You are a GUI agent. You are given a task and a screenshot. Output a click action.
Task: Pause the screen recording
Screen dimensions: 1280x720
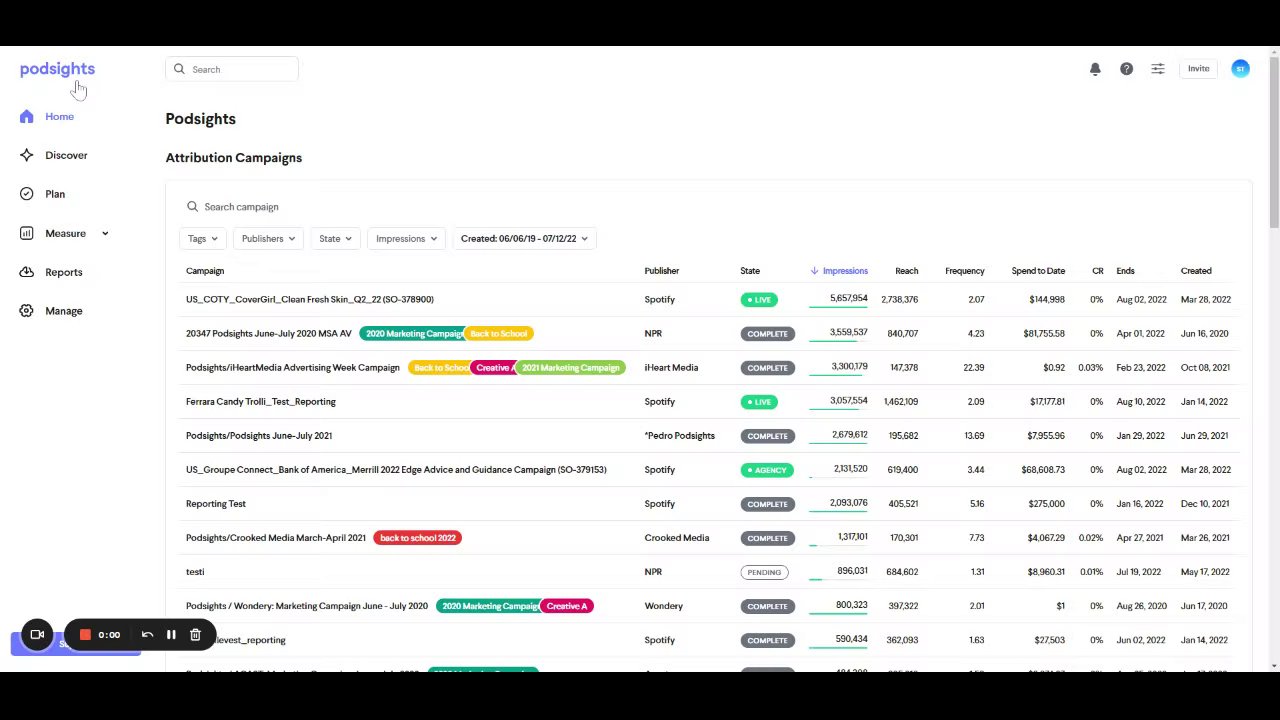click(x=171, y=634)
